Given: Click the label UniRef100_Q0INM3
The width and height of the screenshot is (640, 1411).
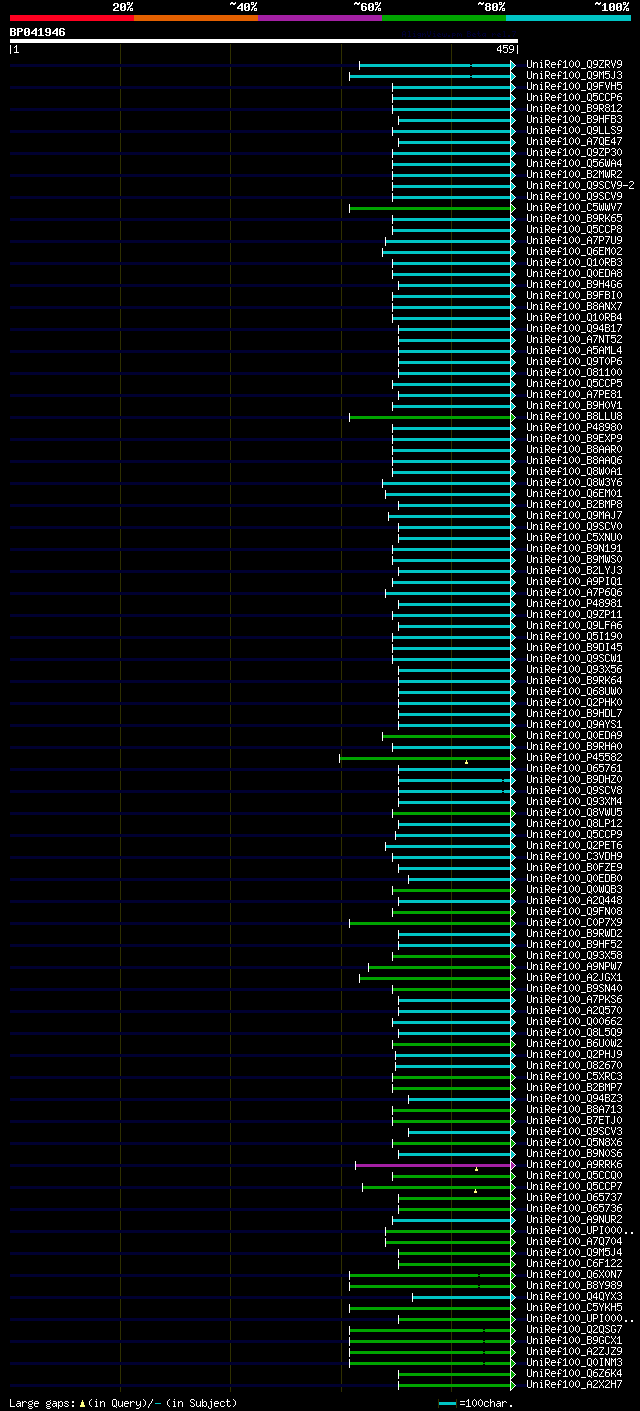Looking at the screenshot, I should 574,1362.
